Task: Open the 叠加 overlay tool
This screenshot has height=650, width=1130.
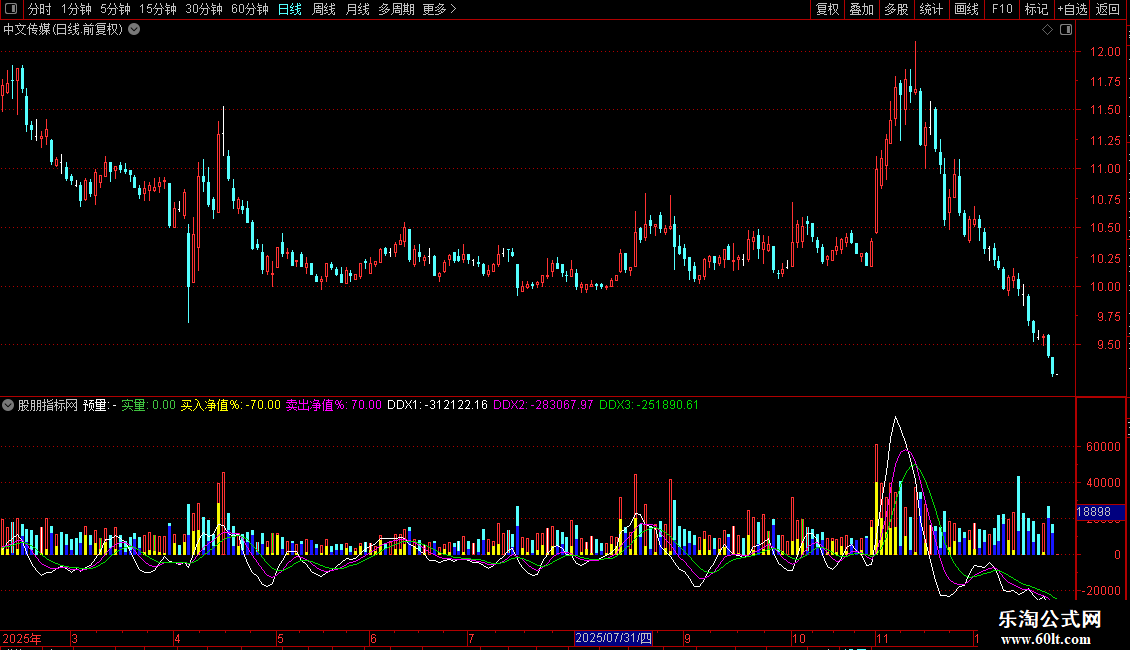Action: [861, 9]
